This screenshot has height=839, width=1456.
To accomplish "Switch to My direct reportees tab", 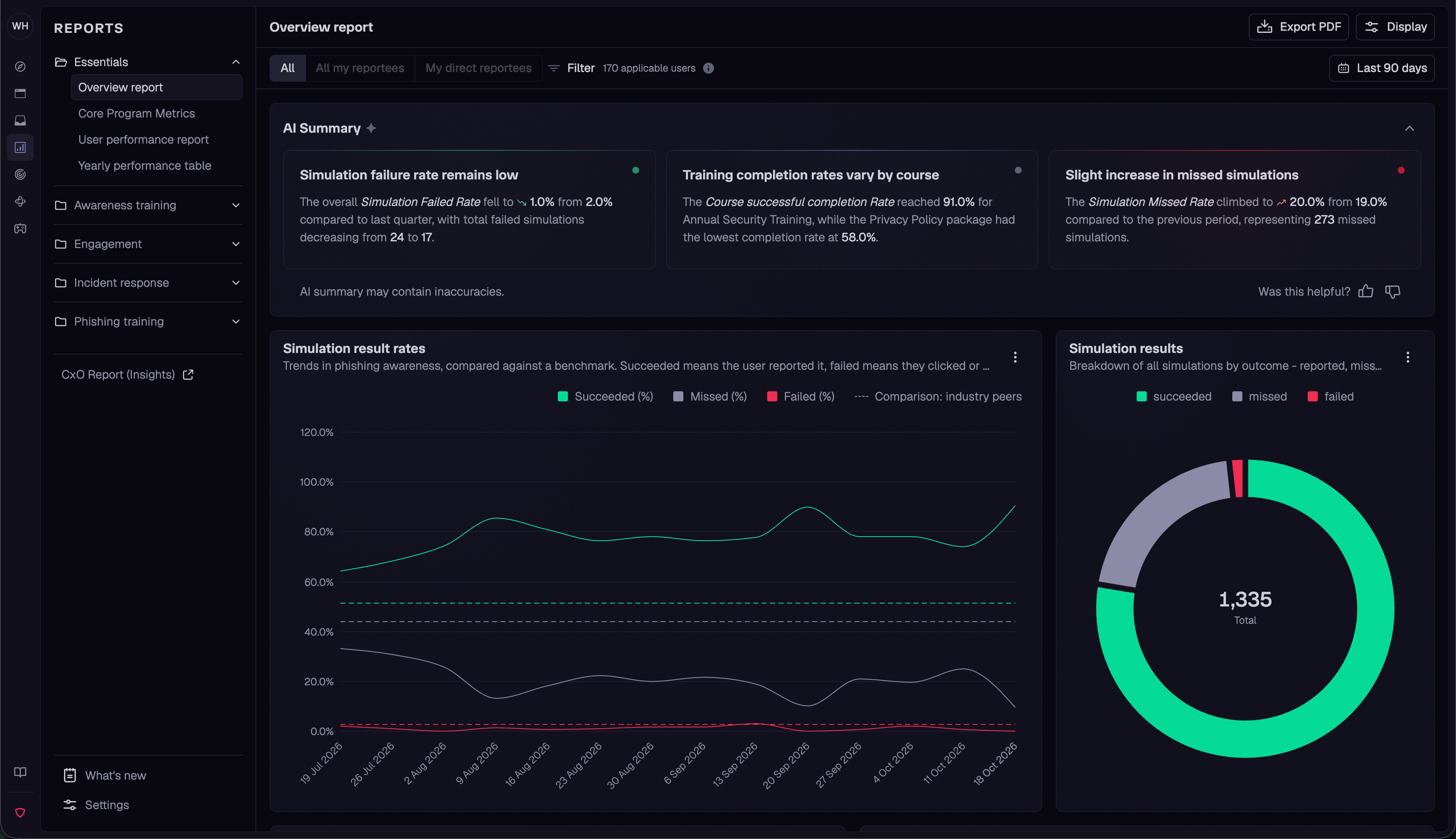I will point(479,68).
